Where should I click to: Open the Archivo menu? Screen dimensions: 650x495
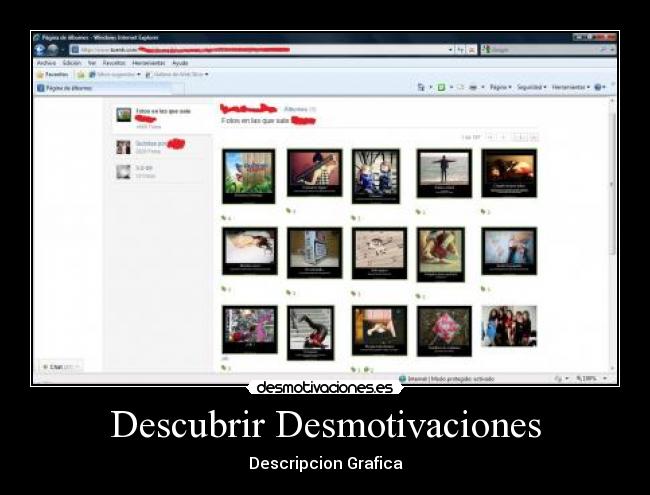(46, 63)
